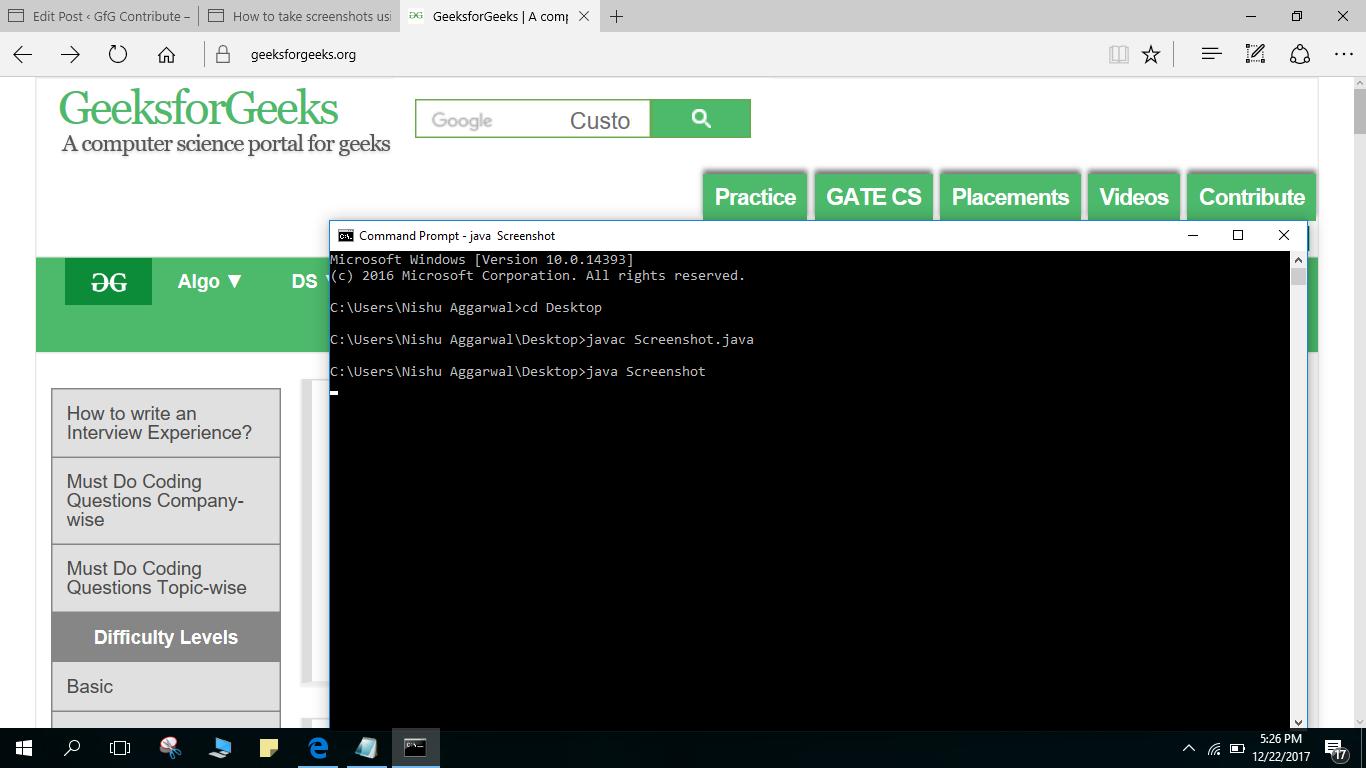Screen dimensions: 1366x768
Task: Click the Wi-Fi network tray icon
Action: point(1214,748)
